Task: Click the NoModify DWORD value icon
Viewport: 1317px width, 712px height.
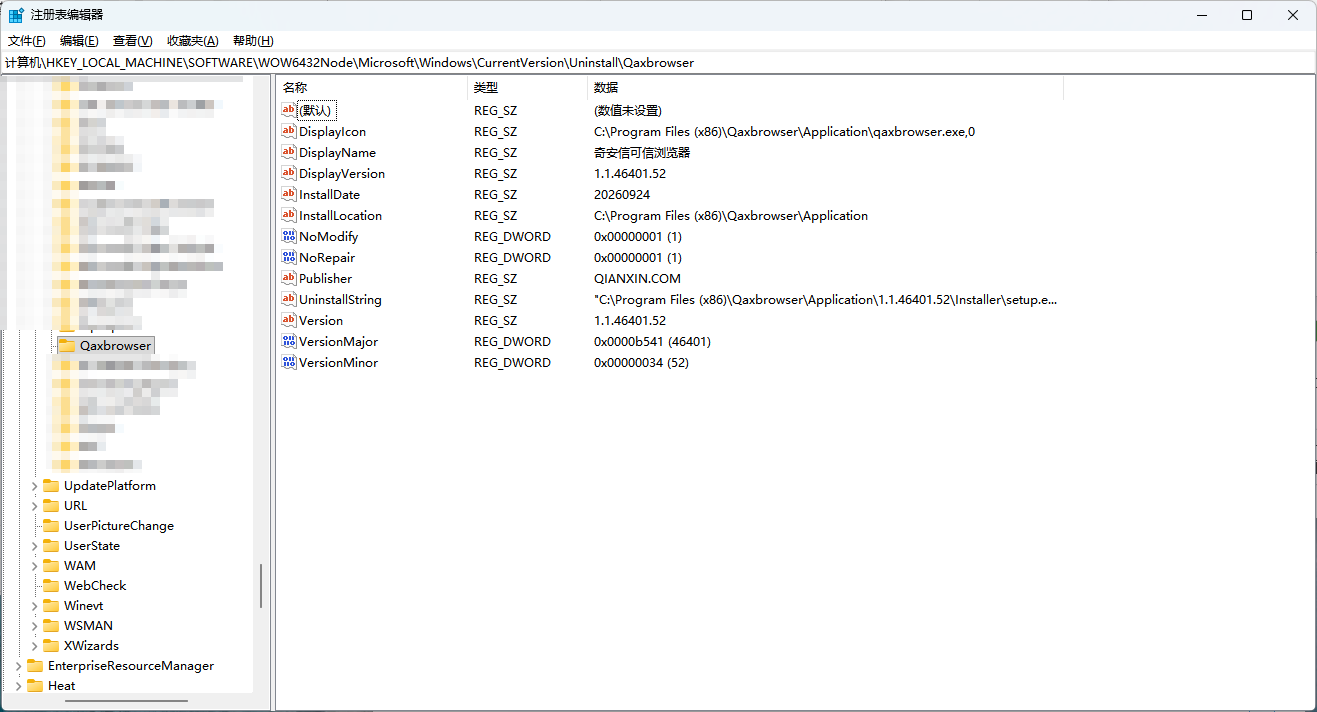Action: tap(289, 236)
